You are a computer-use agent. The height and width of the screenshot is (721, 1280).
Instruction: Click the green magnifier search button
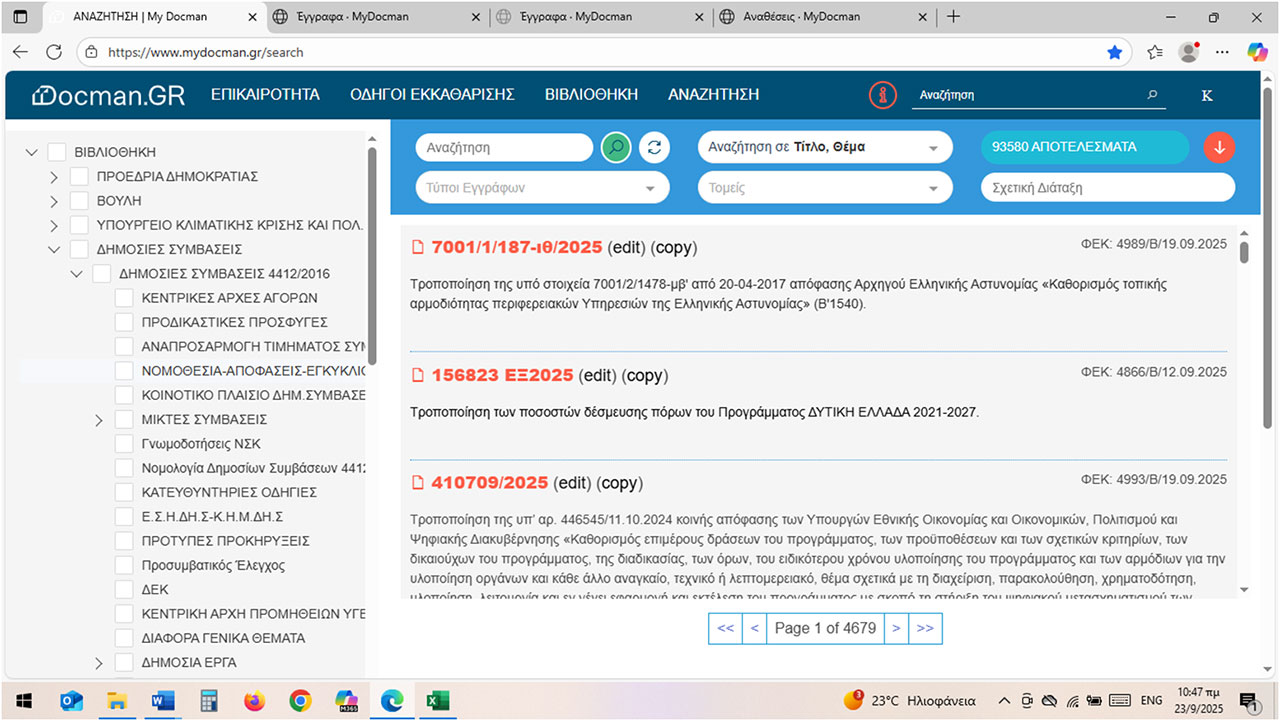[x=616, y=148]
